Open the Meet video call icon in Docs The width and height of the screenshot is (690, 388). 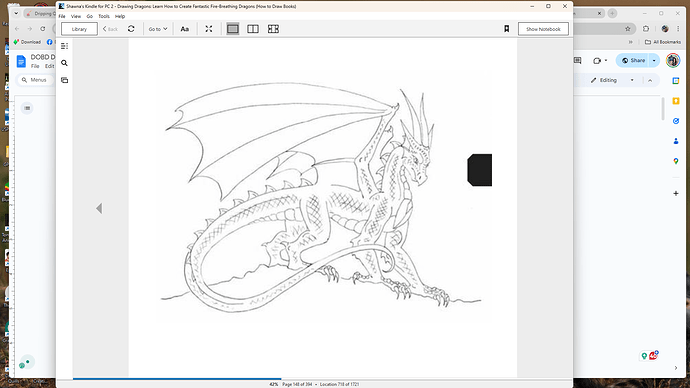coord(597,61)
